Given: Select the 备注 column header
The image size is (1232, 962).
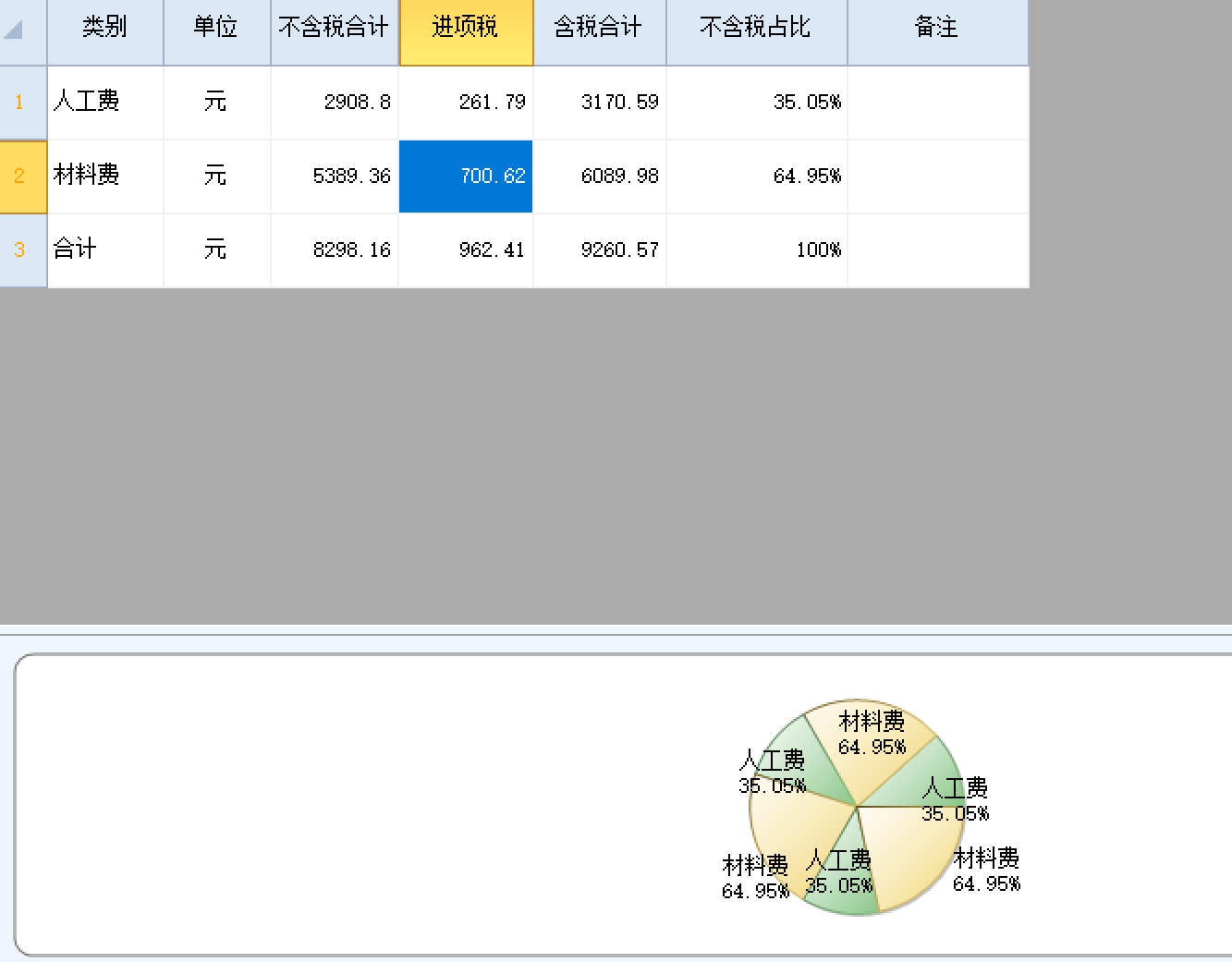Looking at the screenshot, I should pyautogui.click(x=938, y=32).
